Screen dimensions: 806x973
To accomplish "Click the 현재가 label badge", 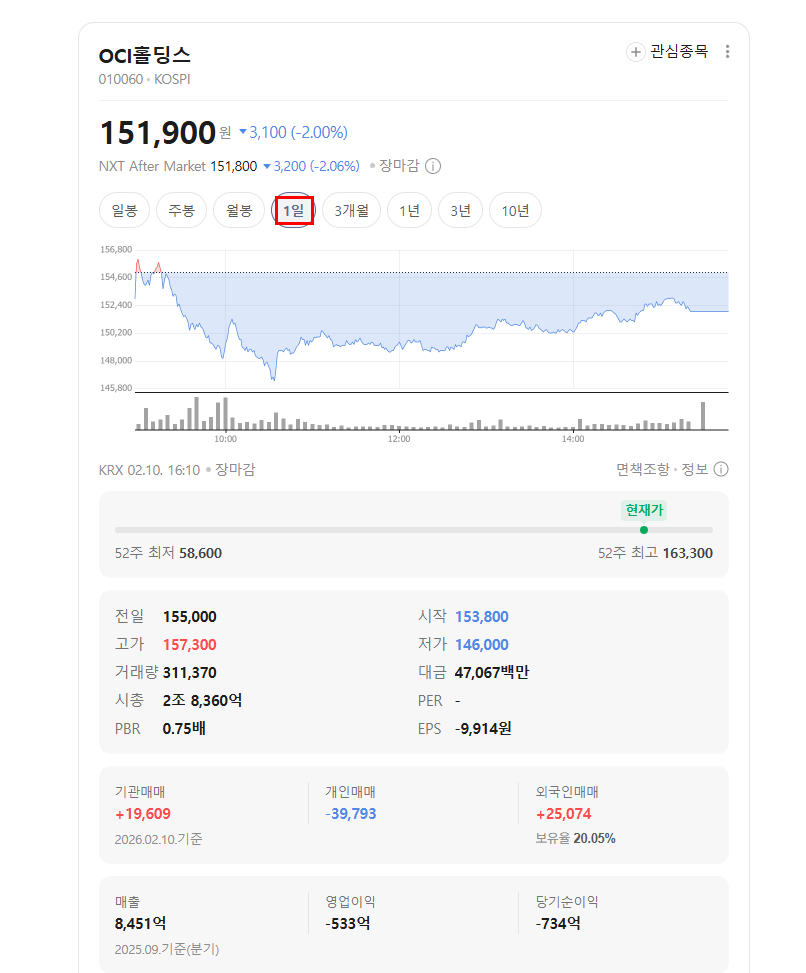I will [644, 510].
